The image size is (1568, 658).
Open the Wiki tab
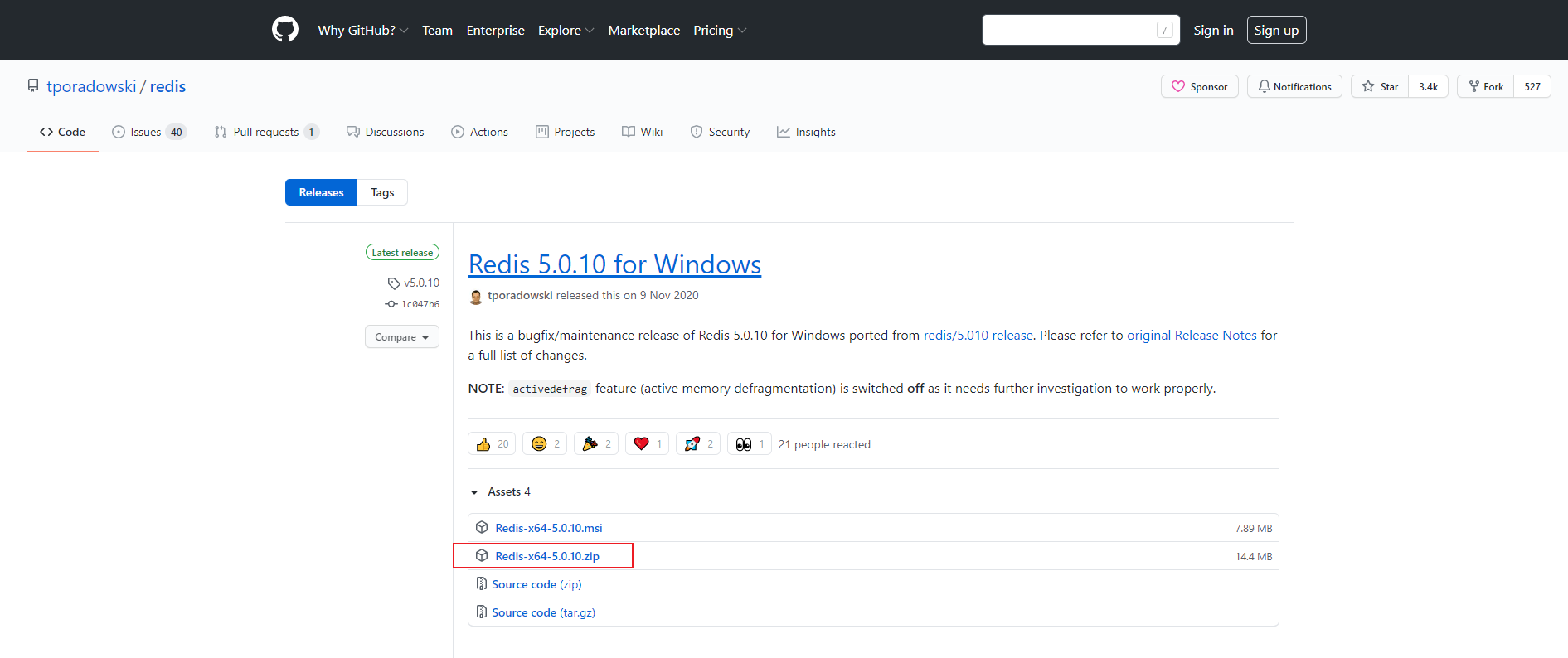coord(642,132)
